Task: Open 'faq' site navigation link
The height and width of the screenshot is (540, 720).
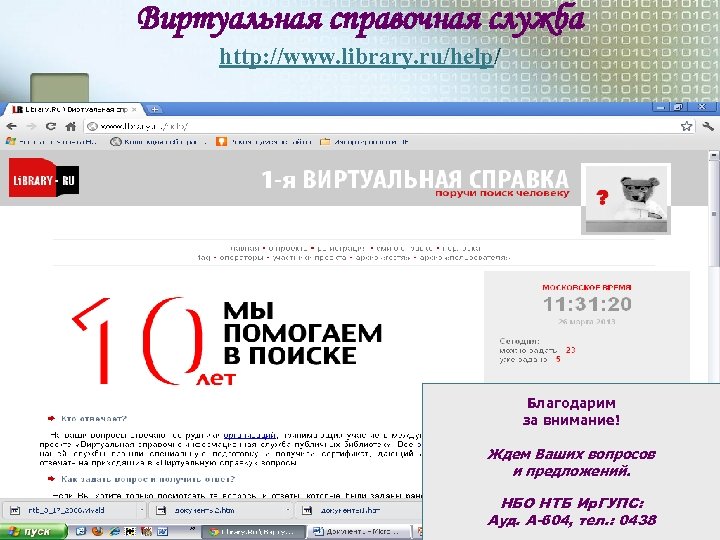Action: click(x=204, y=258)
